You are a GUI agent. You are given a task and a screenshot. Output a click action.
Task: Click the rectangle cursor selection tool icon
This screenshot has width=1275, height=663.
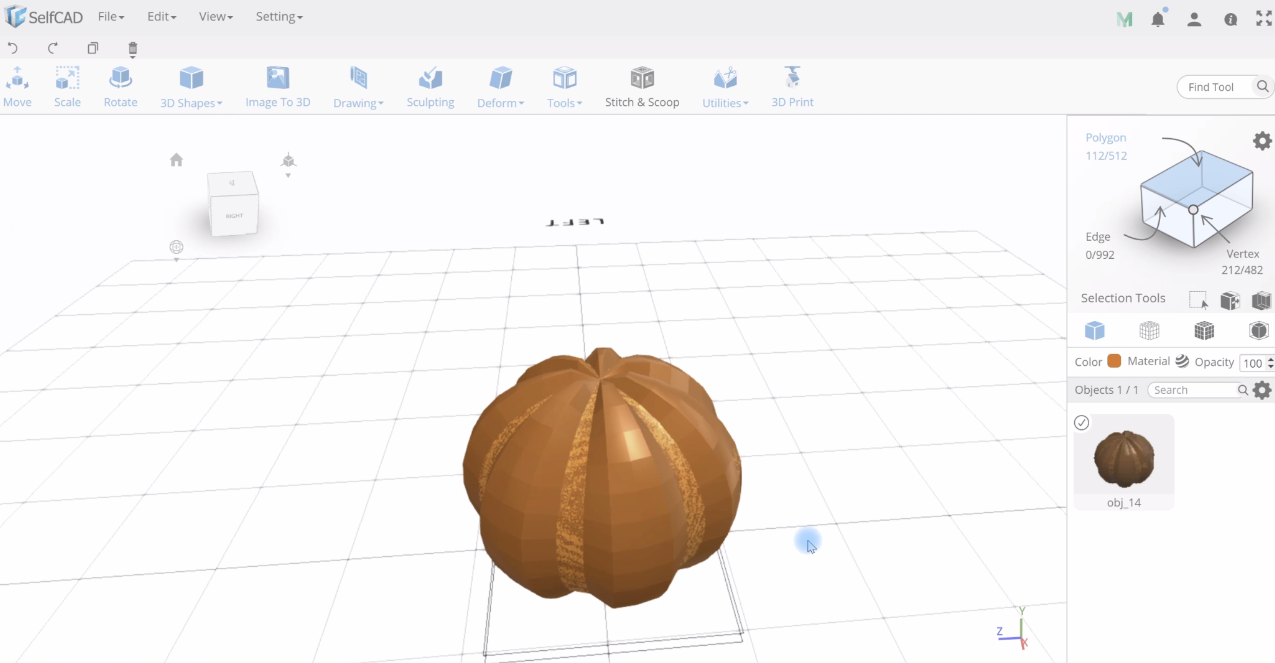[x=1198, y=300]
